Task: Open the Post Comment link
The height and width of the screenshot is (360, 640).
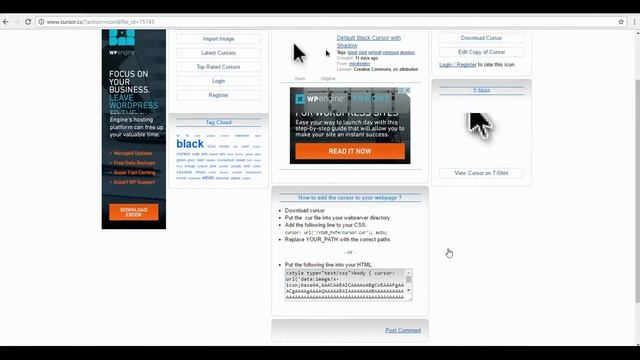Action: coord(403,330)
